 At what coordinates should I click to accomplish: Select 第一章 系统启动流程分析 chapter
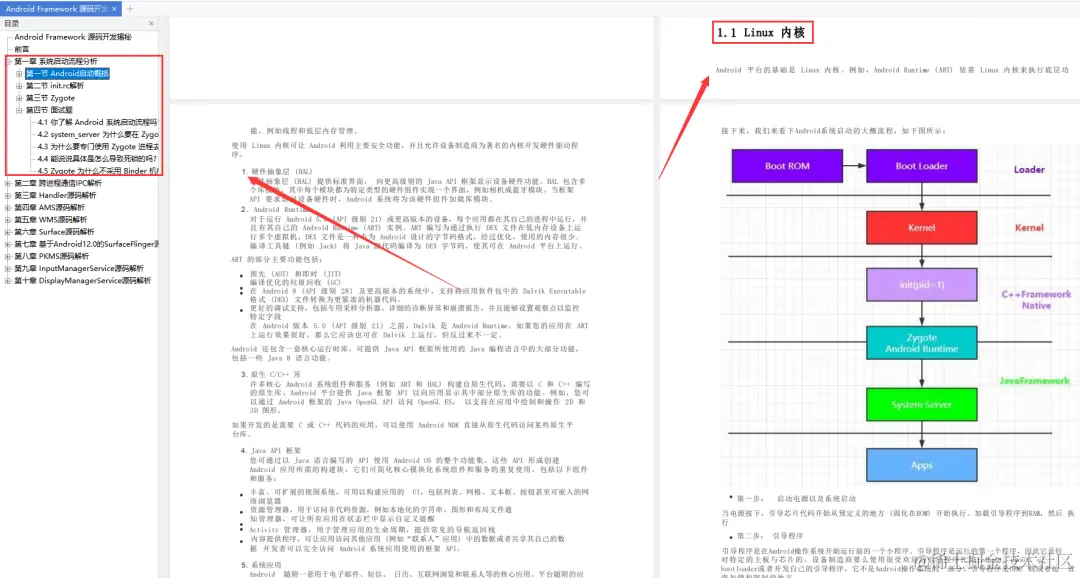56,61
